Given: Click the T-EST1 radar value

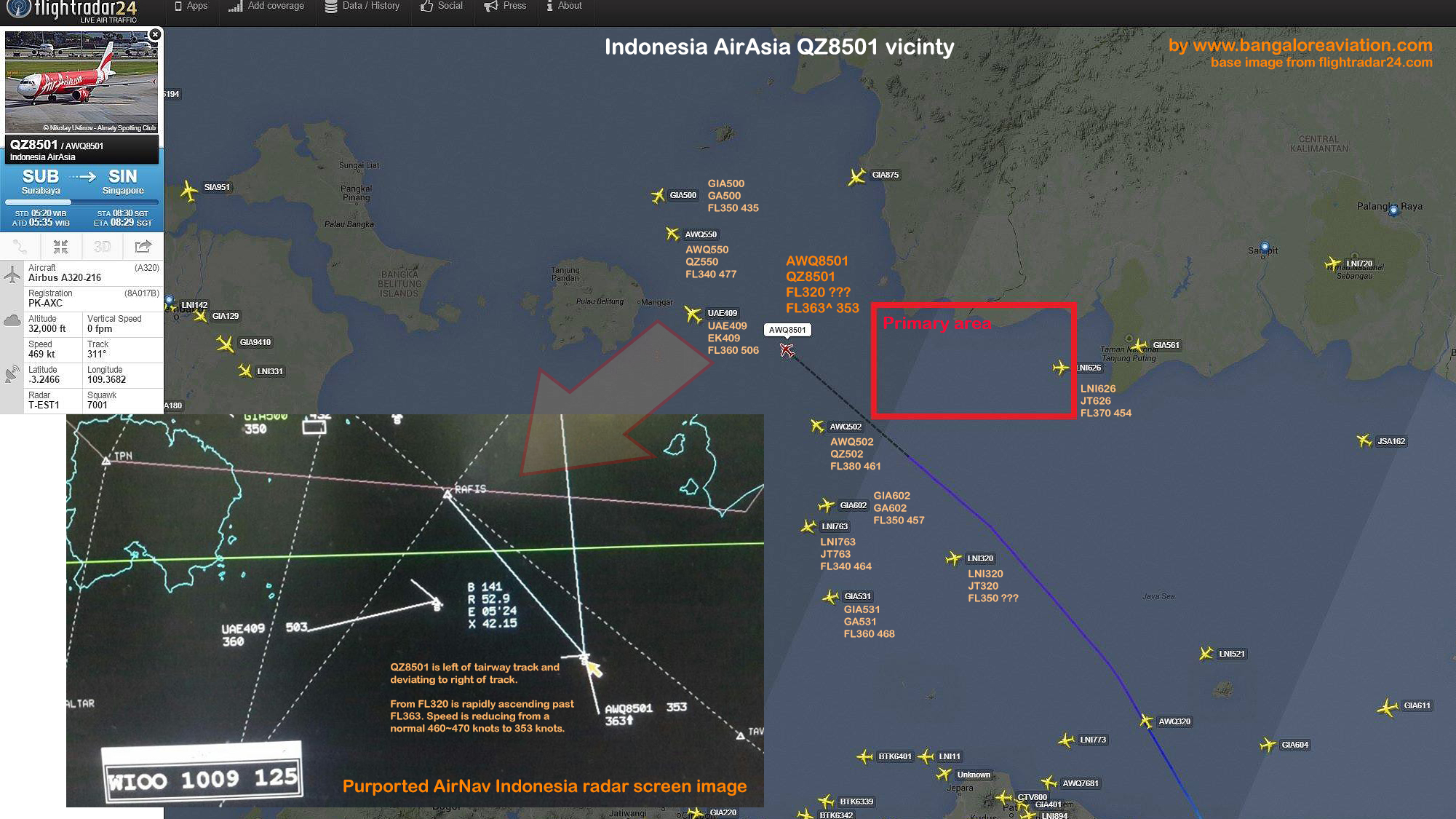Looking at the screenshot, I should [44, 405].
